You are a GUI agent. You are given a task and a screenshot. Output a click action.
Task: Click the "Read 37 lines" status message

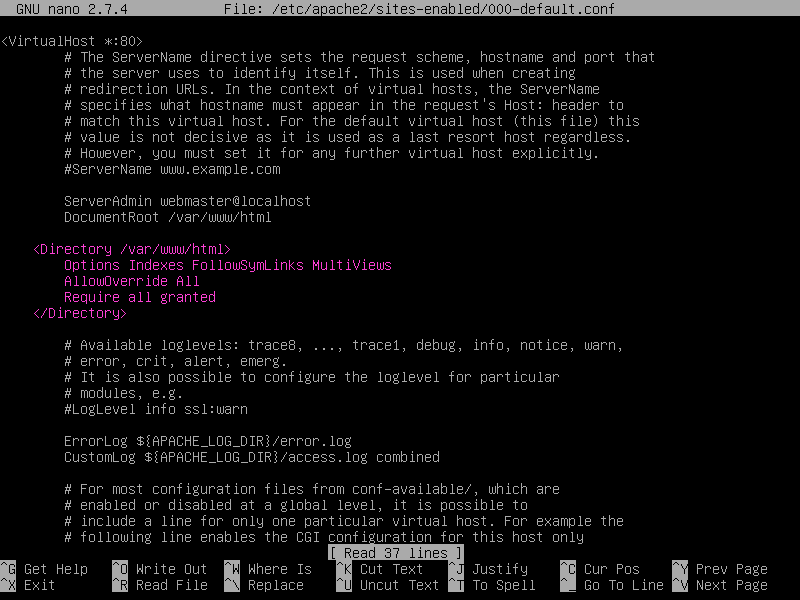click(395, 553)
